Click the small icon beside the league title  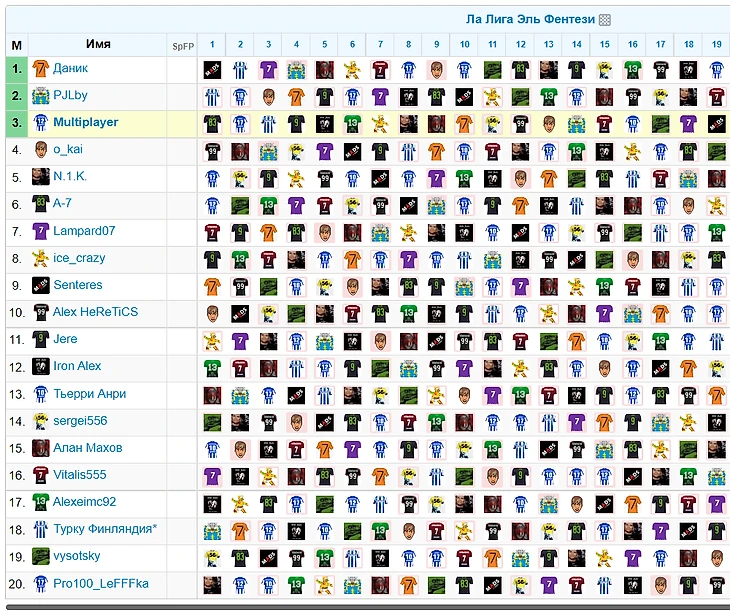pos(605,20)
